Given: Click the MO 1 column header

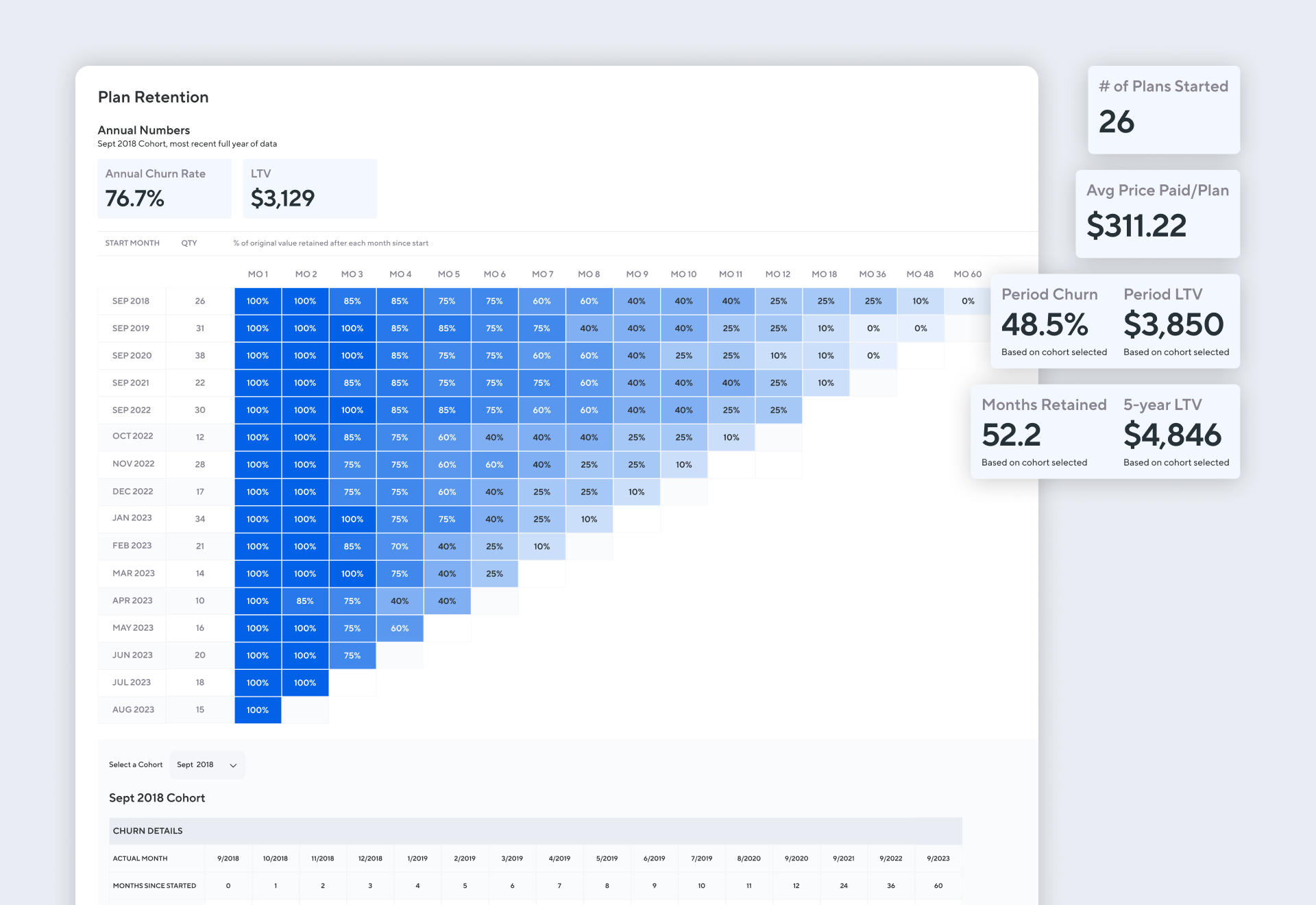Looking at the screenshot, I should (258, 274).
